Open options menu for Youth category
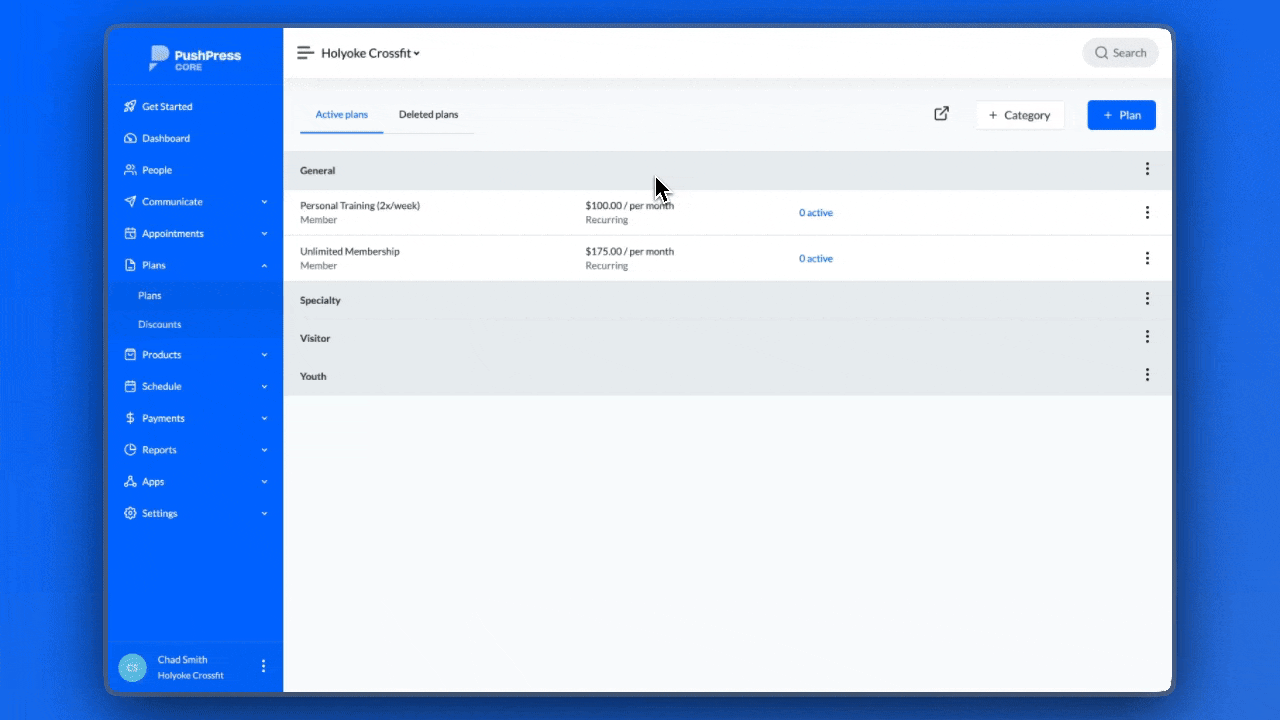 (1147, 375)
